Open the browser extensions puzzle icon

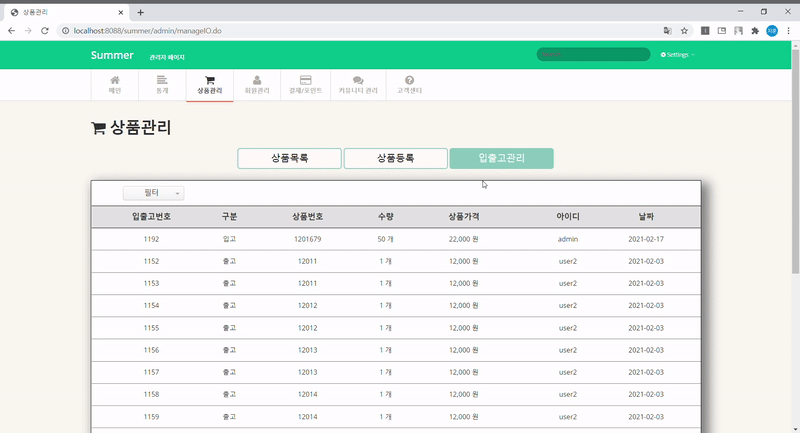click(755, 31)
